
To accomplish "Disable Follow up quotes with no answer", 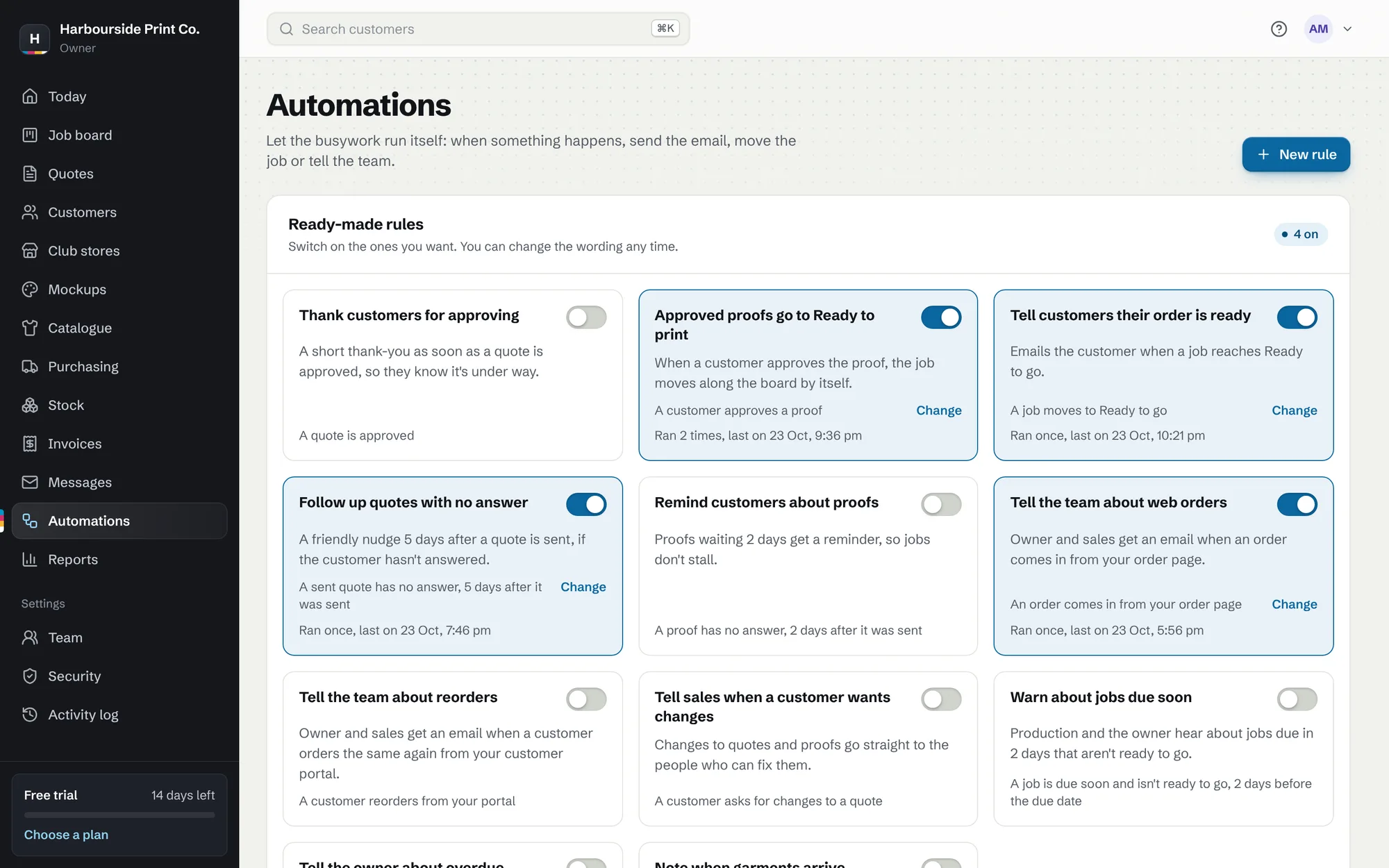I will pos(586,505).
